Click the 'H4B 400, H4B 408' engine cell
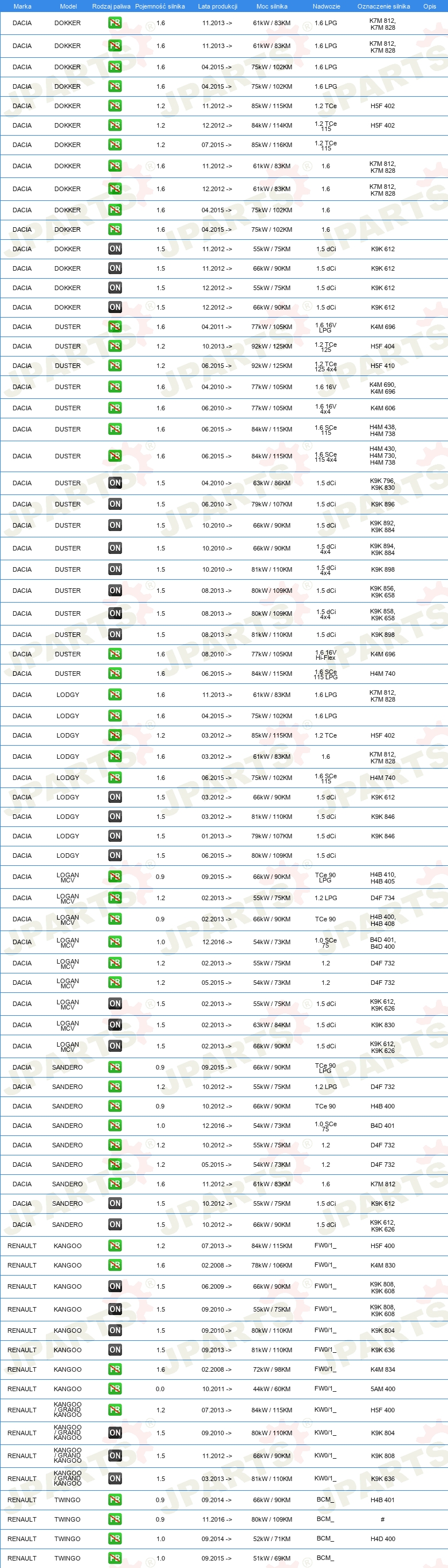The width and height of the screenshot is (448, 1568). 383,920
